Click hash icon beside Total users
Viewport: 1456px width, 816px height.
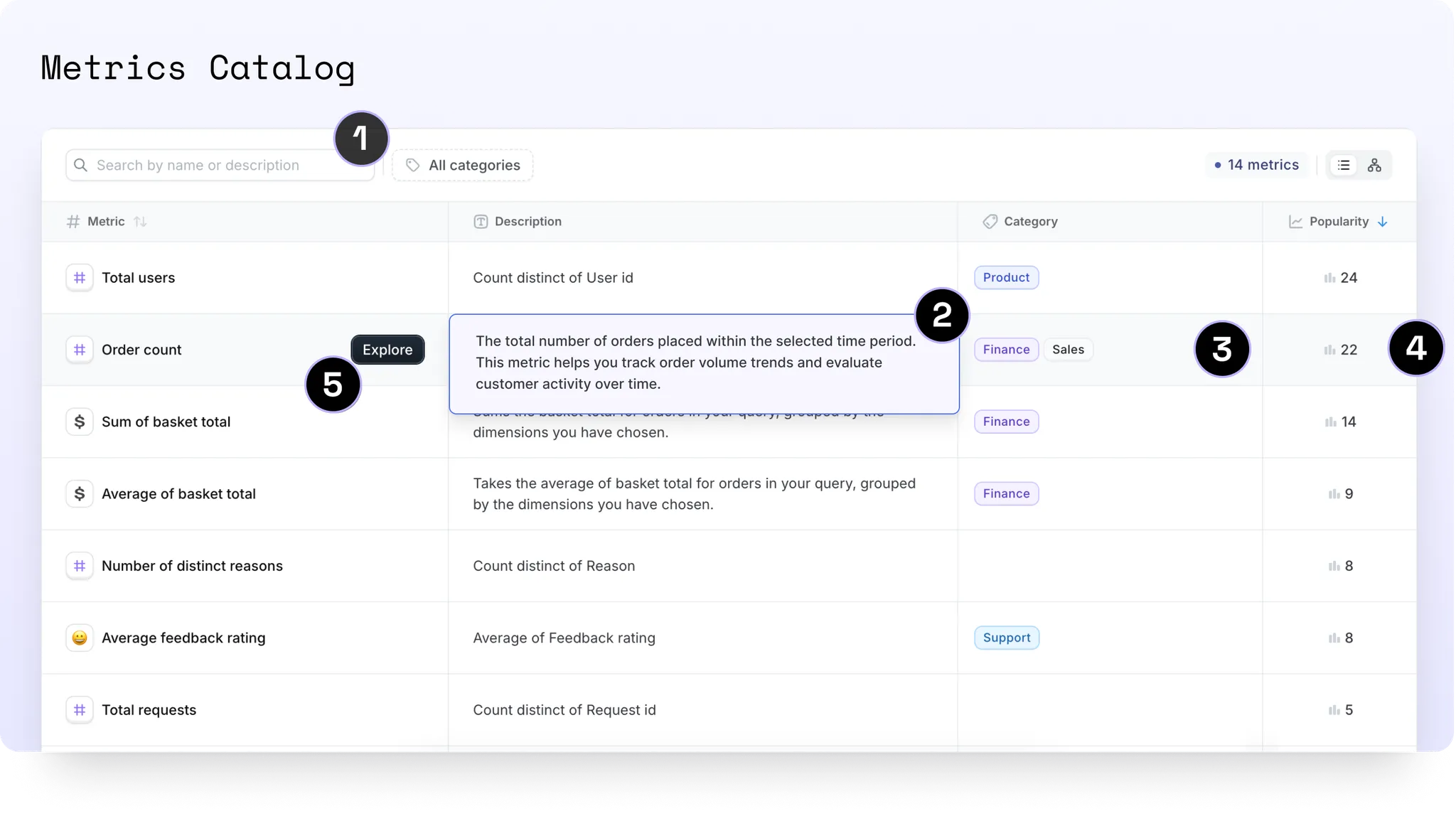coord(80,278)
